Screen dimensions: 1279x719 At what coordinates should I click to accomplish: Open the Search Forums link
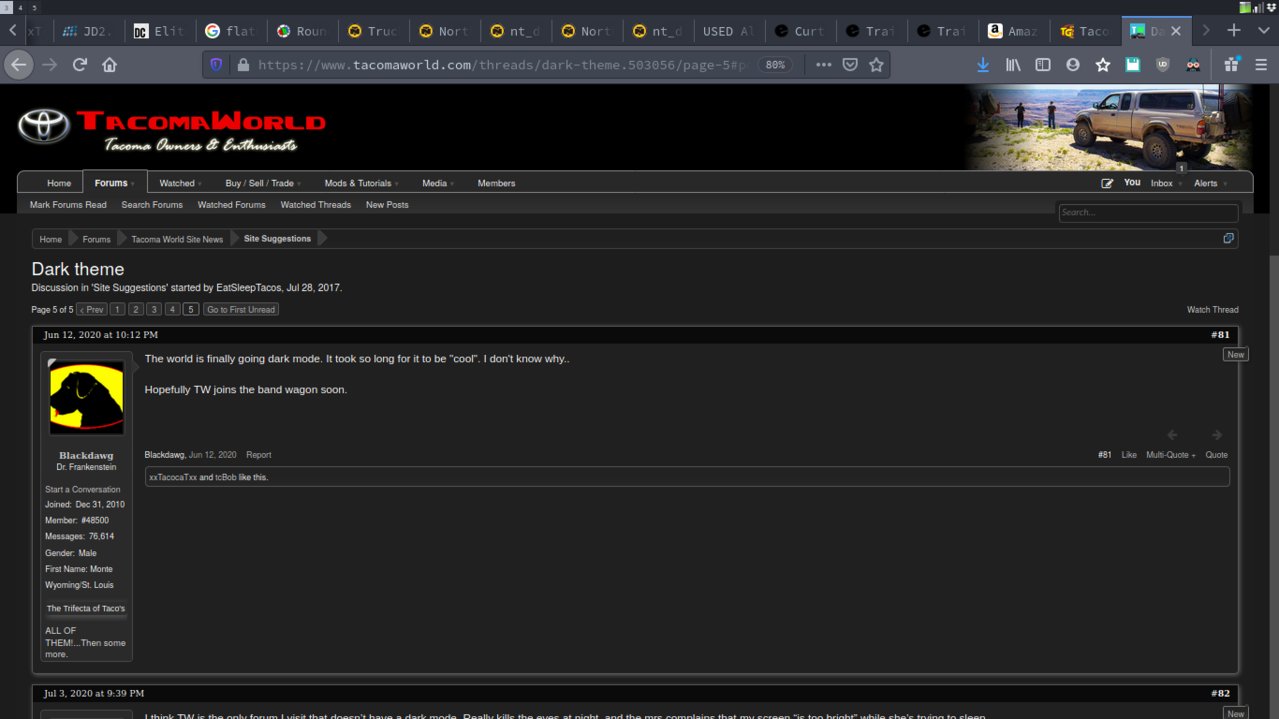pos(152,205)
